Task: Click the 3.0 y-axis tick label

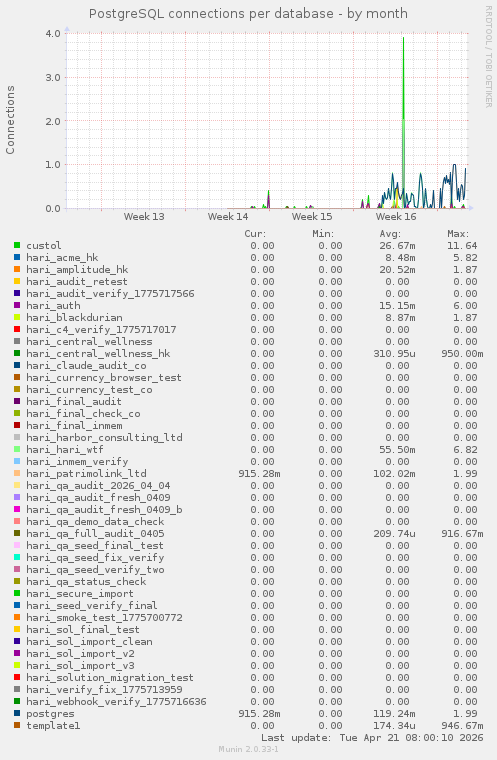Action: 53,78
